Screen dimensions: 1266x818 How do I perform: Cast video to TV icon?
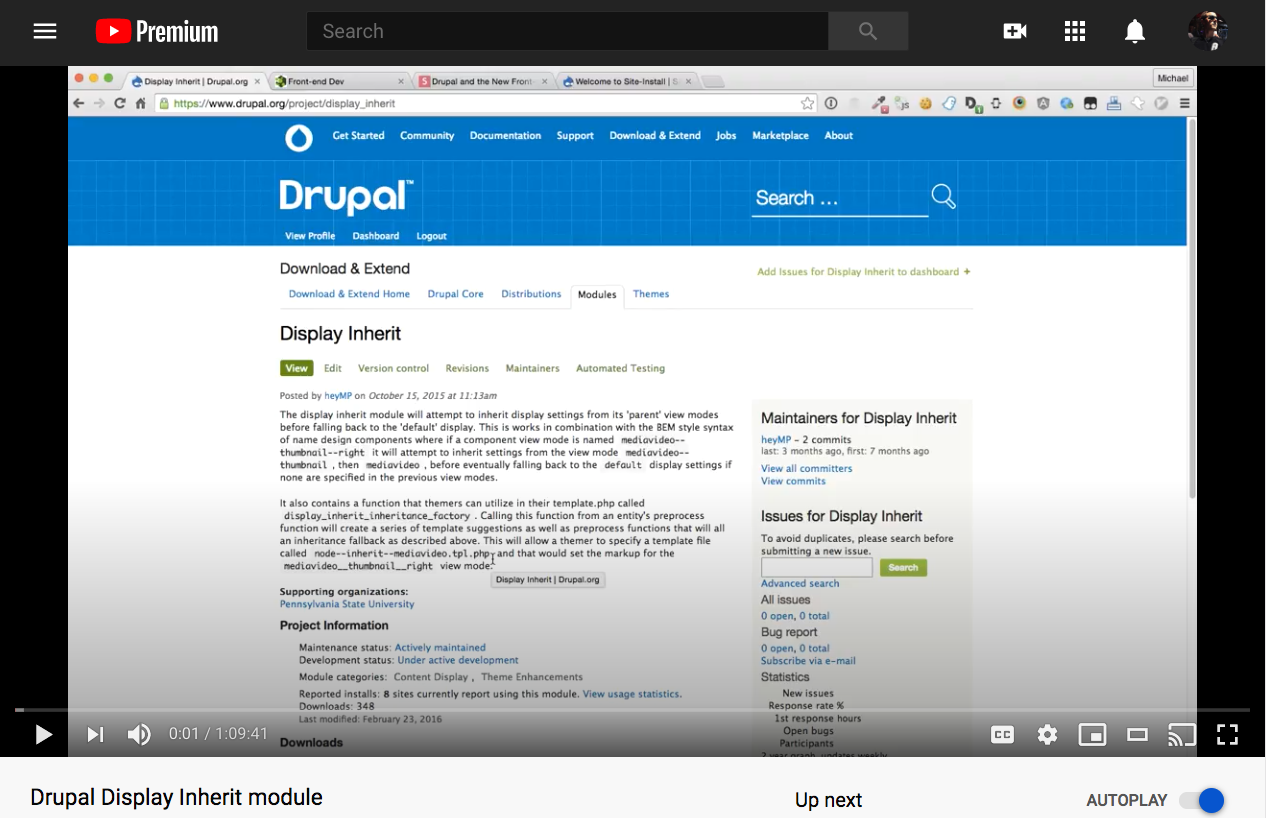click(1182, 735)
